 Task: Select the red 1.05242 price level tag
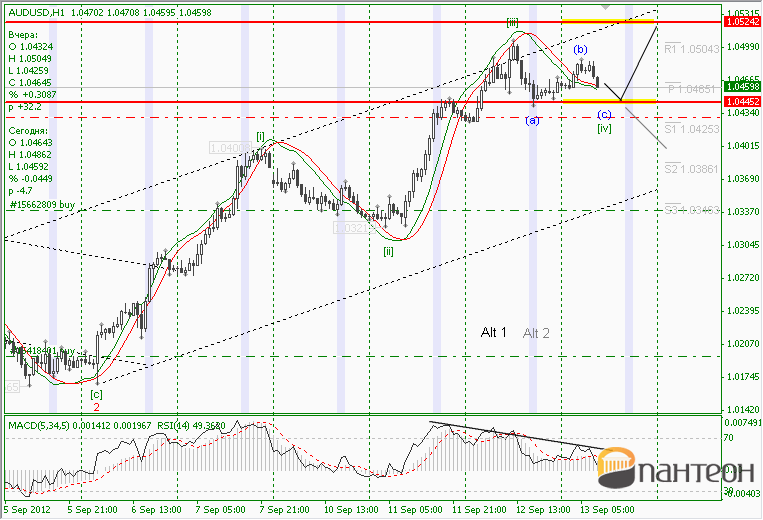point(742,21)
